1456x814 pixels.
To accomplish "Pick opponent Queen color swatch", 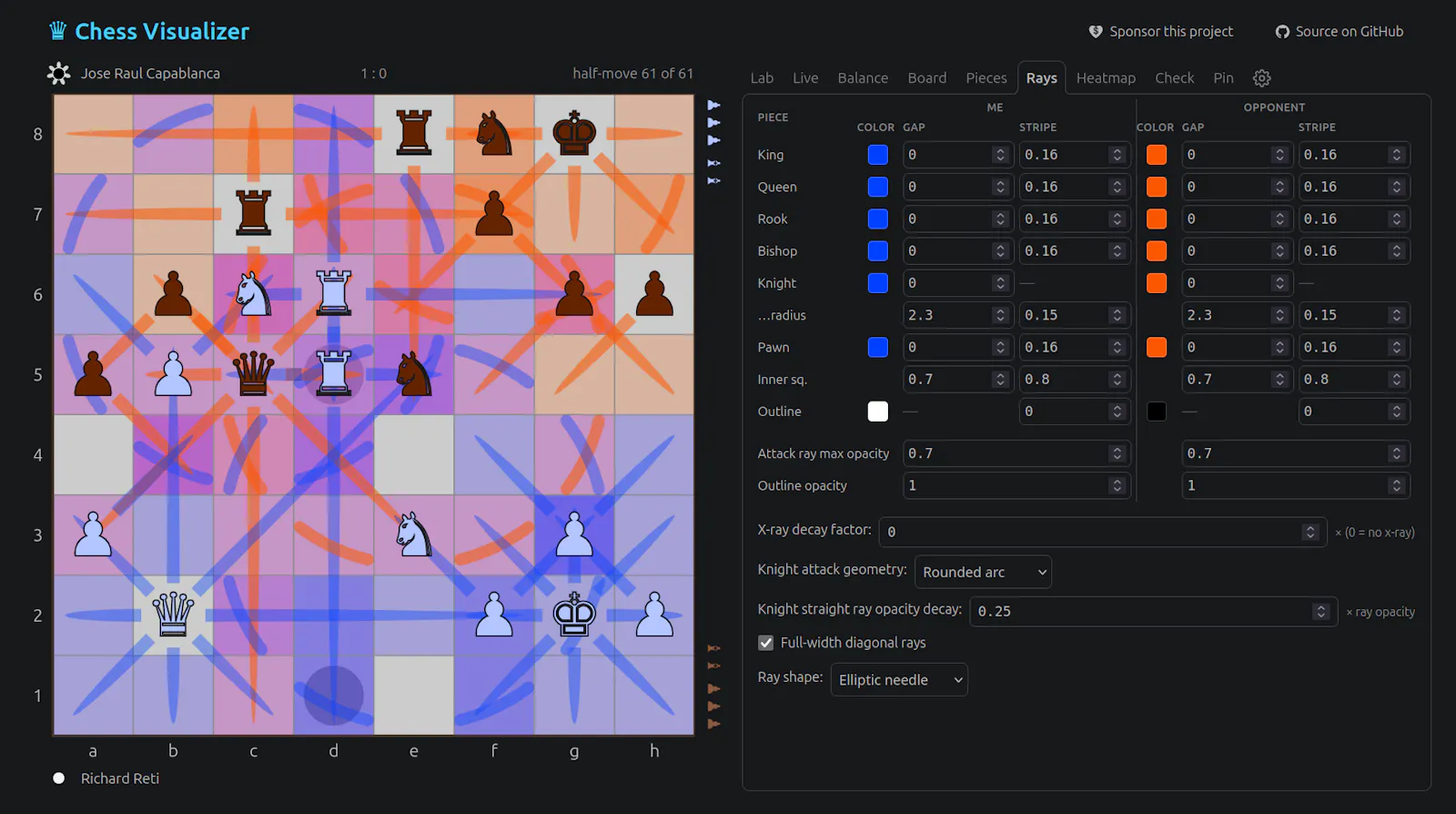I will click(x=1157, y=187).
